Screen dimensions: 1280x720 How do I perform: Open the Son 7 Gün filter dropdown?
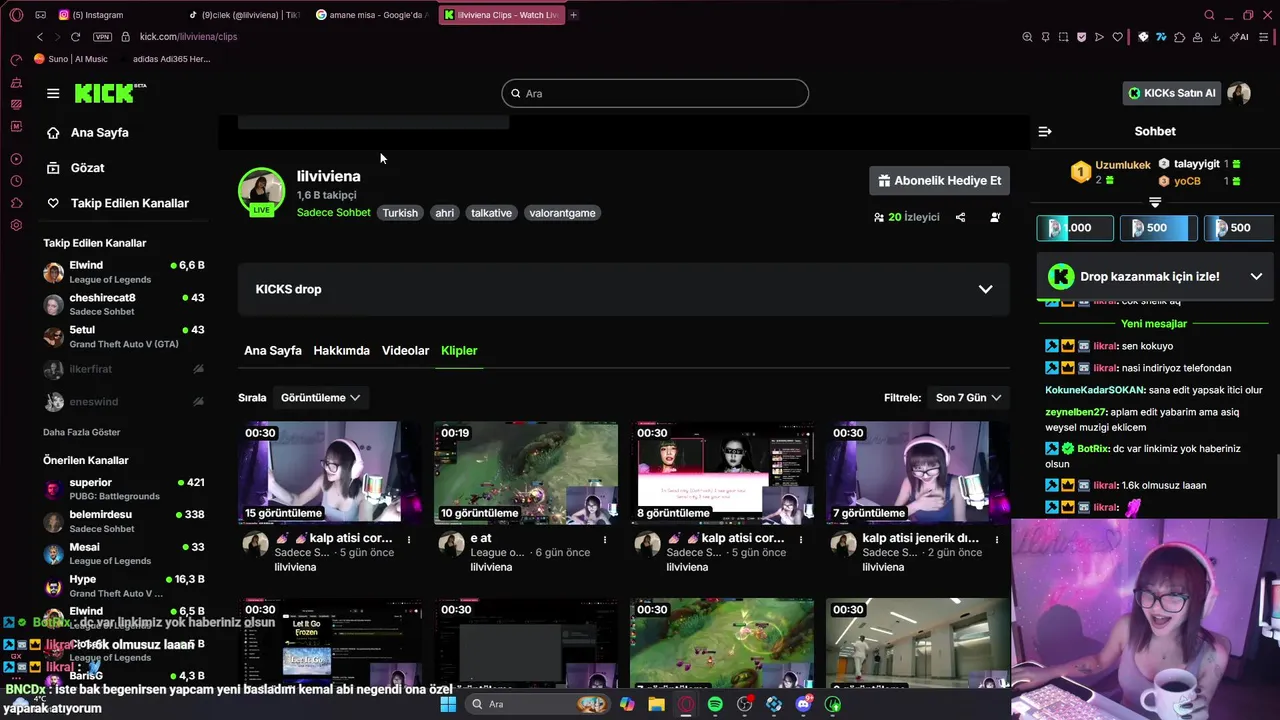pyautogui.click(x=968, y=397)
